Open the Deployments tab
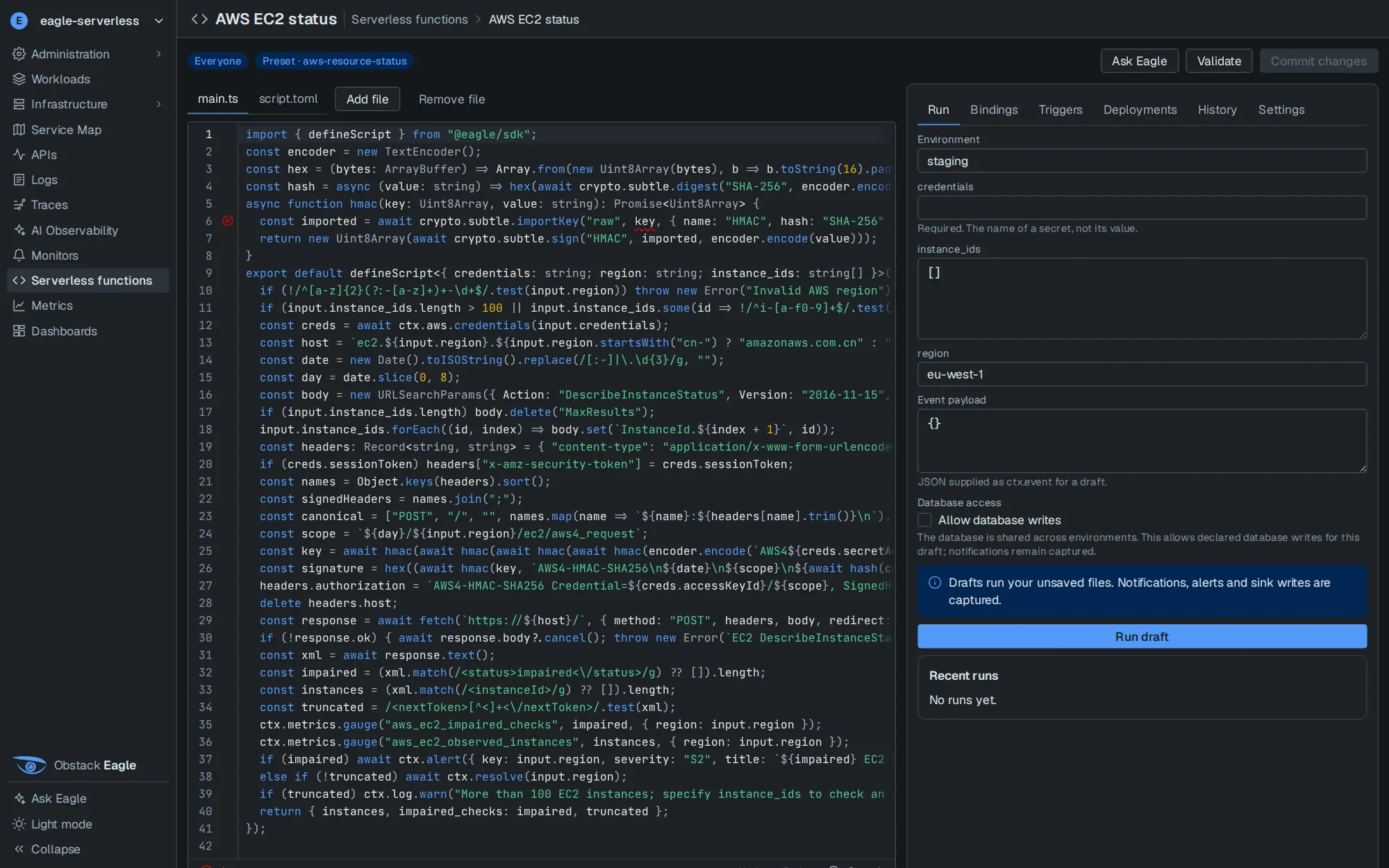The image size is (1389, 868). click(1140, 110)
